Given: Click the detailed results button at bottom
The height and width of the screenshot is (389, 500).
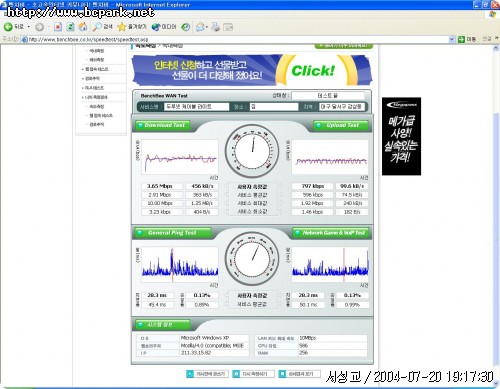Looking at the screenshot, I should (299, 374).
